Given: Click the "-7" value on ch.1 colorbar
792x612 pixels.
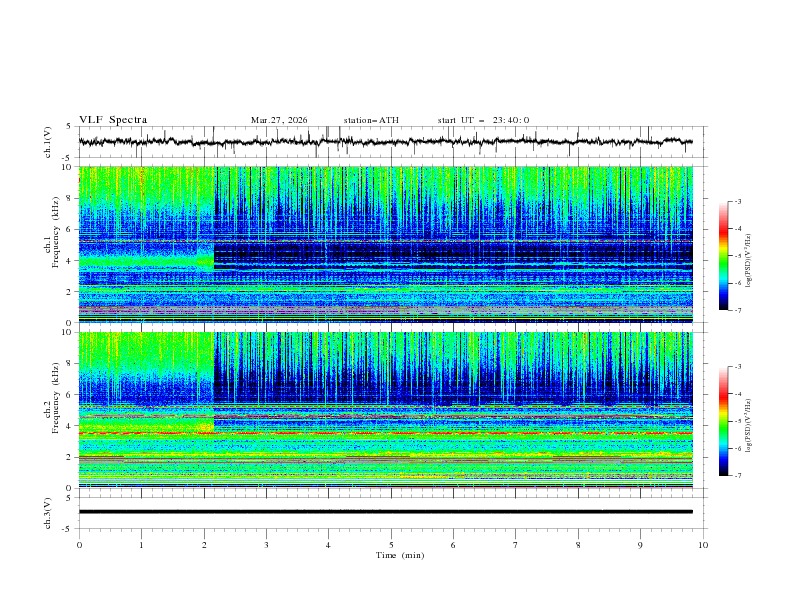Looking at the screenshot, I should [x=738, y=311].
